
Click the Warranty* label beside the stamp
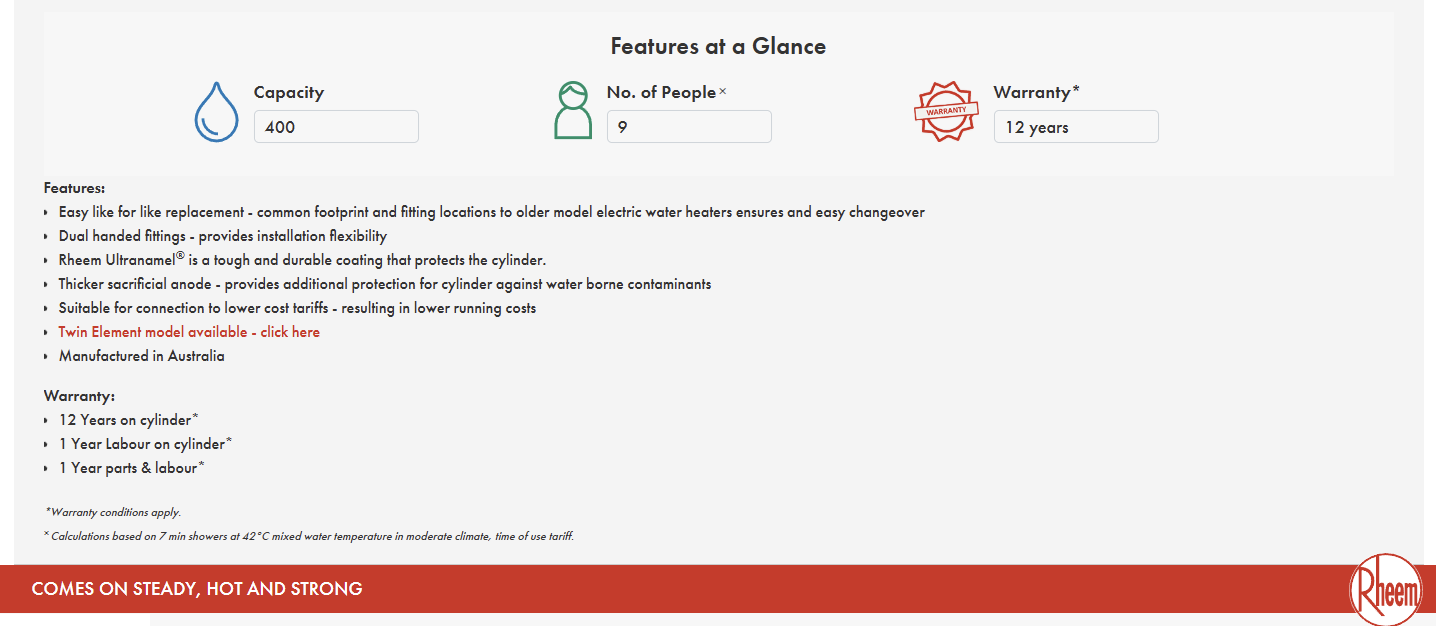click(x=1036, y=92)
